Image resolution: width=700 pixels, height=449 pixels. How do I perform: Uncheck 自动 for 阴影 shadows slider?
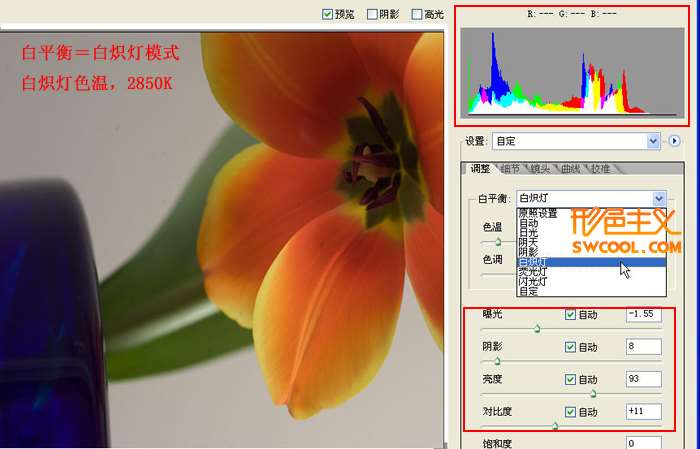pyautogui.click(x=570, y=347)
